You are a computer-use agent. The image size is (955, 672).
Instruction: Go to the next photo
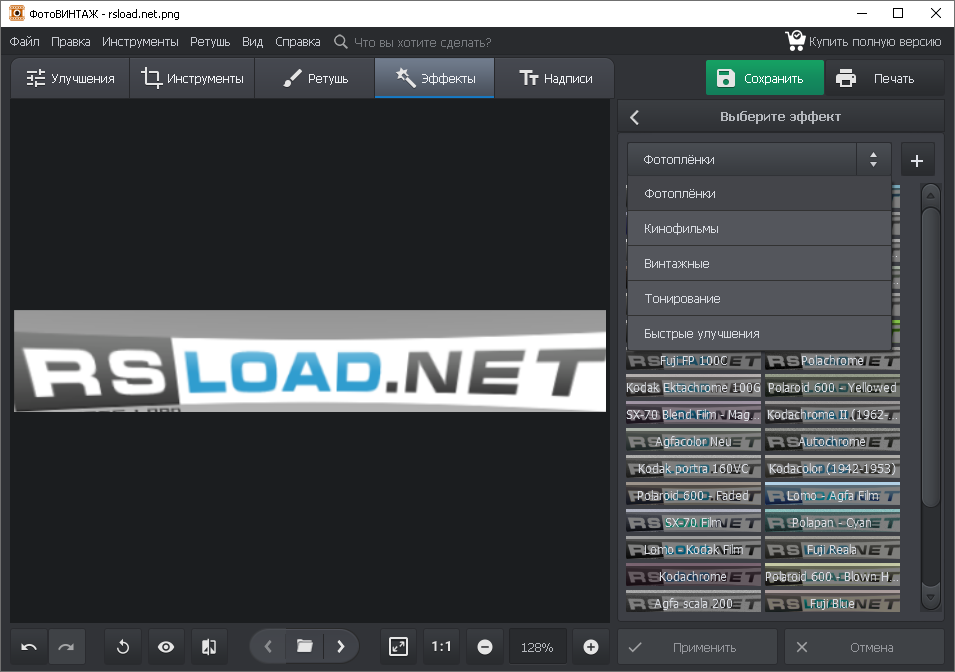click(x=341, y=646)
